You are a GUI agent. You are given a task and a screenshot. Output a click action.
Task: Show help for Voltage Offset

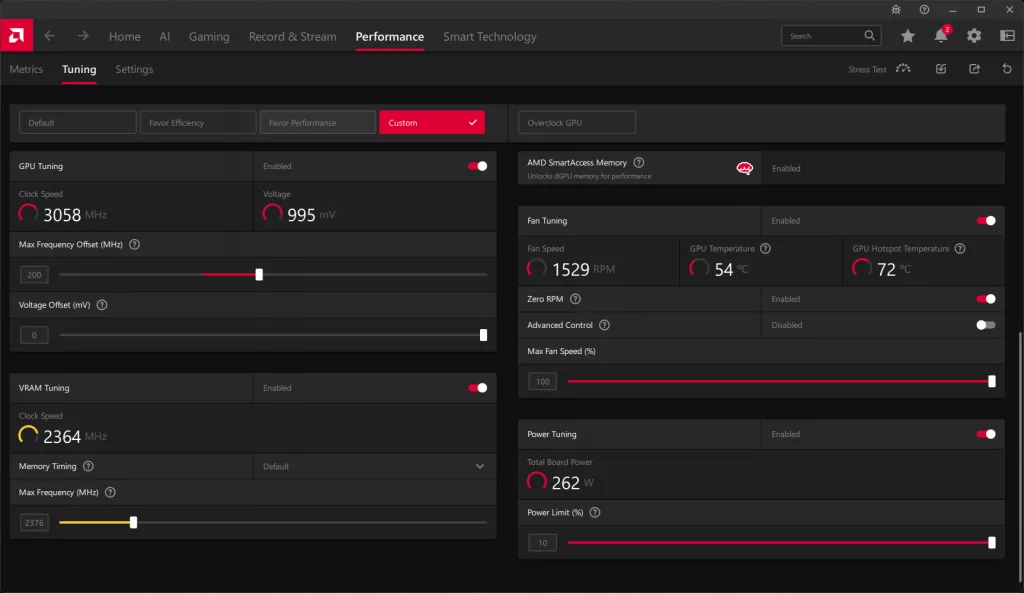point(102,304)
